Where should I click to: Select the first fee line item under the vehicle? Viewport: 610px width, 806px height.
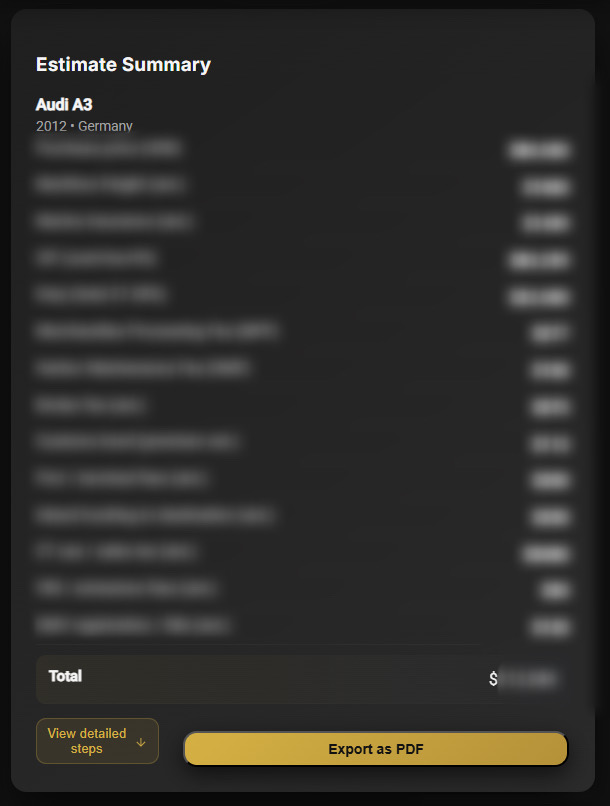click(110, 148)
